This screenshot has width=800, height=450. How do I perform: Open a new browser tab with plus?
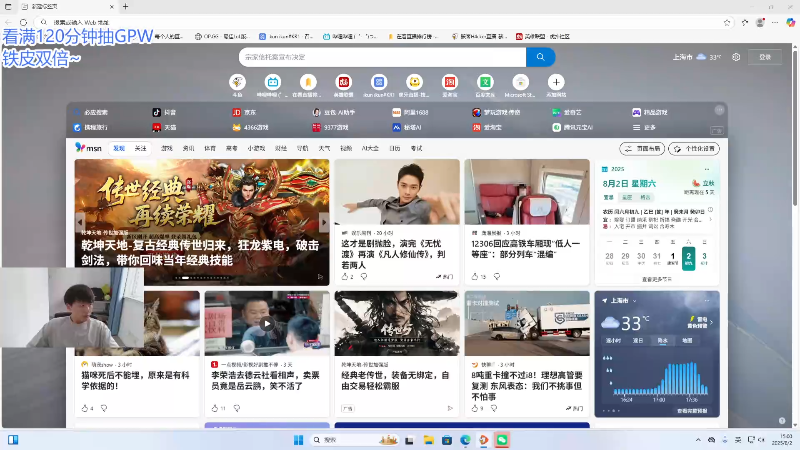click(x=126, y=7)
